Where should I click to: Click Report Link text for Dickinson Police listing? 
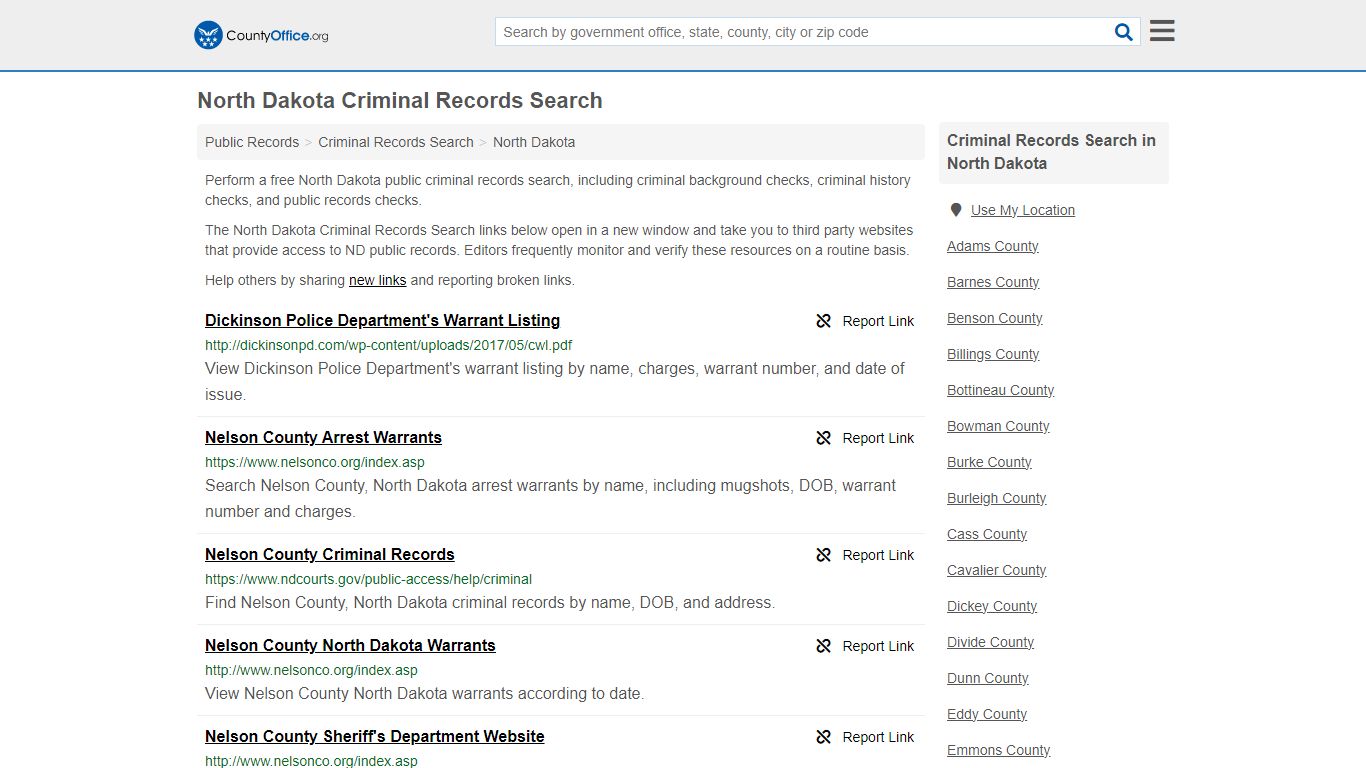[878, 321]
